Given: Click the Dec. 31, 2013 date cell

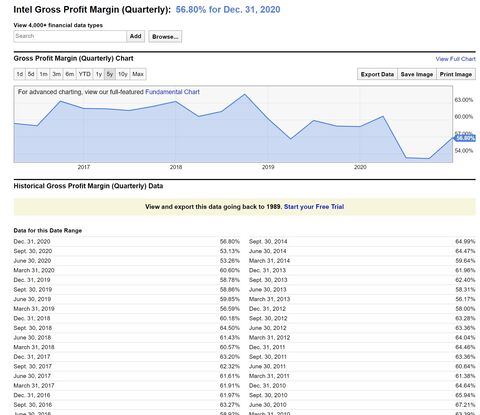Looking at the screenshot, I should pos(267,270).
